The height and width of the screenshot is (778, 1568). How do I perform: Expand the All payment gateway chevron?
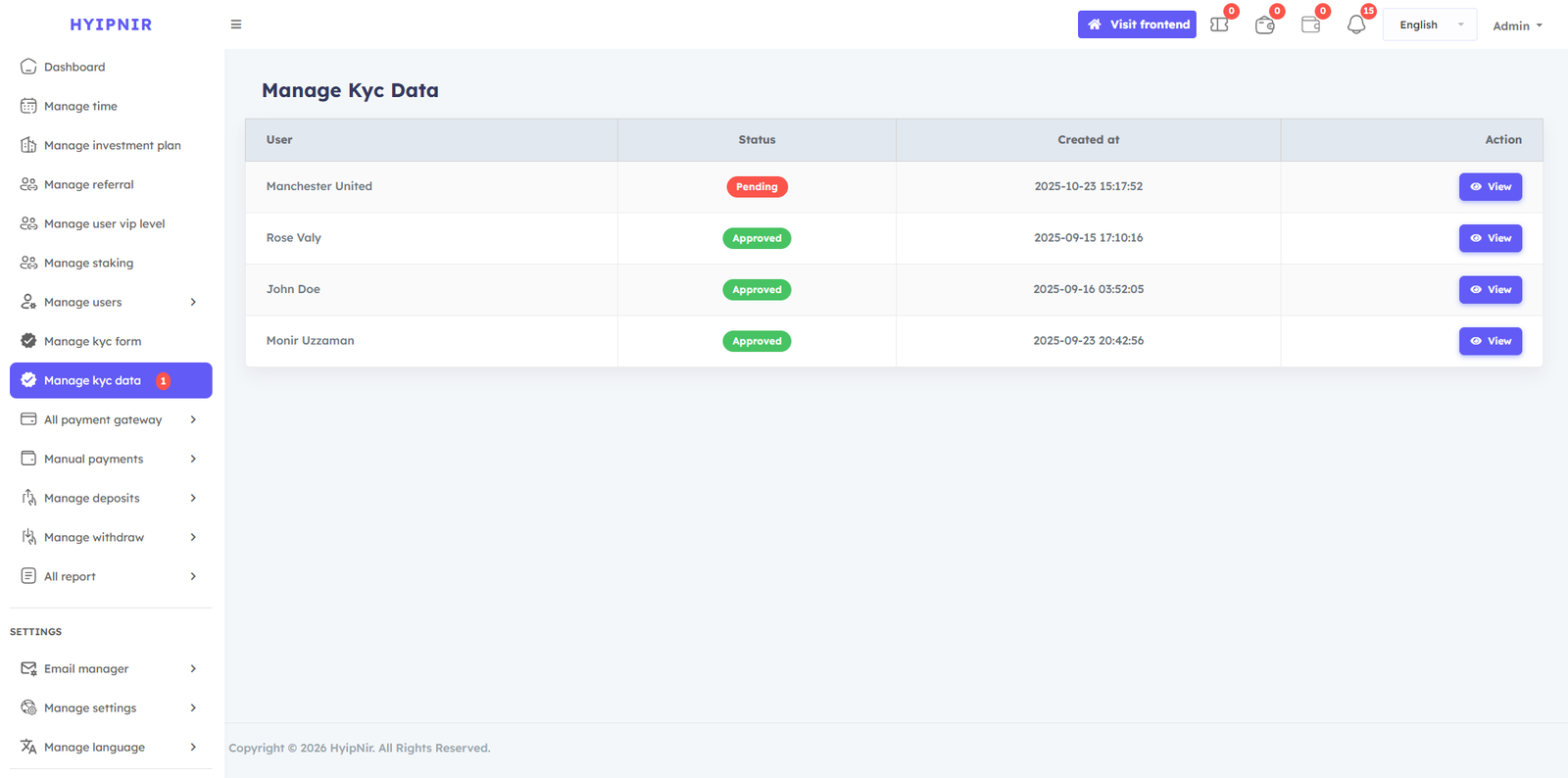(193, 419)
